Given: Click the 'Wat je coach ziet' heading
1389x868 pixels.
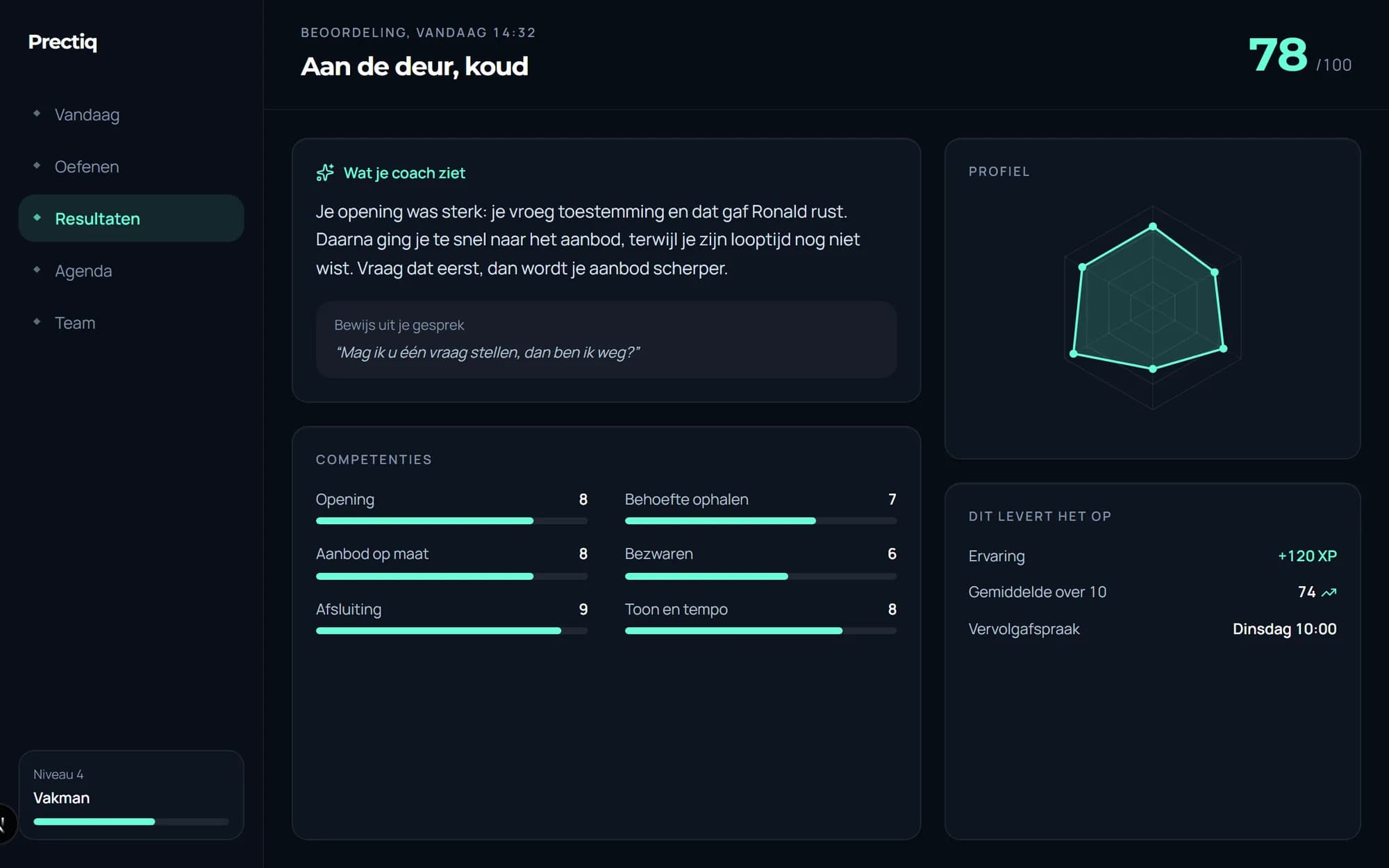Looking at the screenshot, I should [x=404, y=173].
